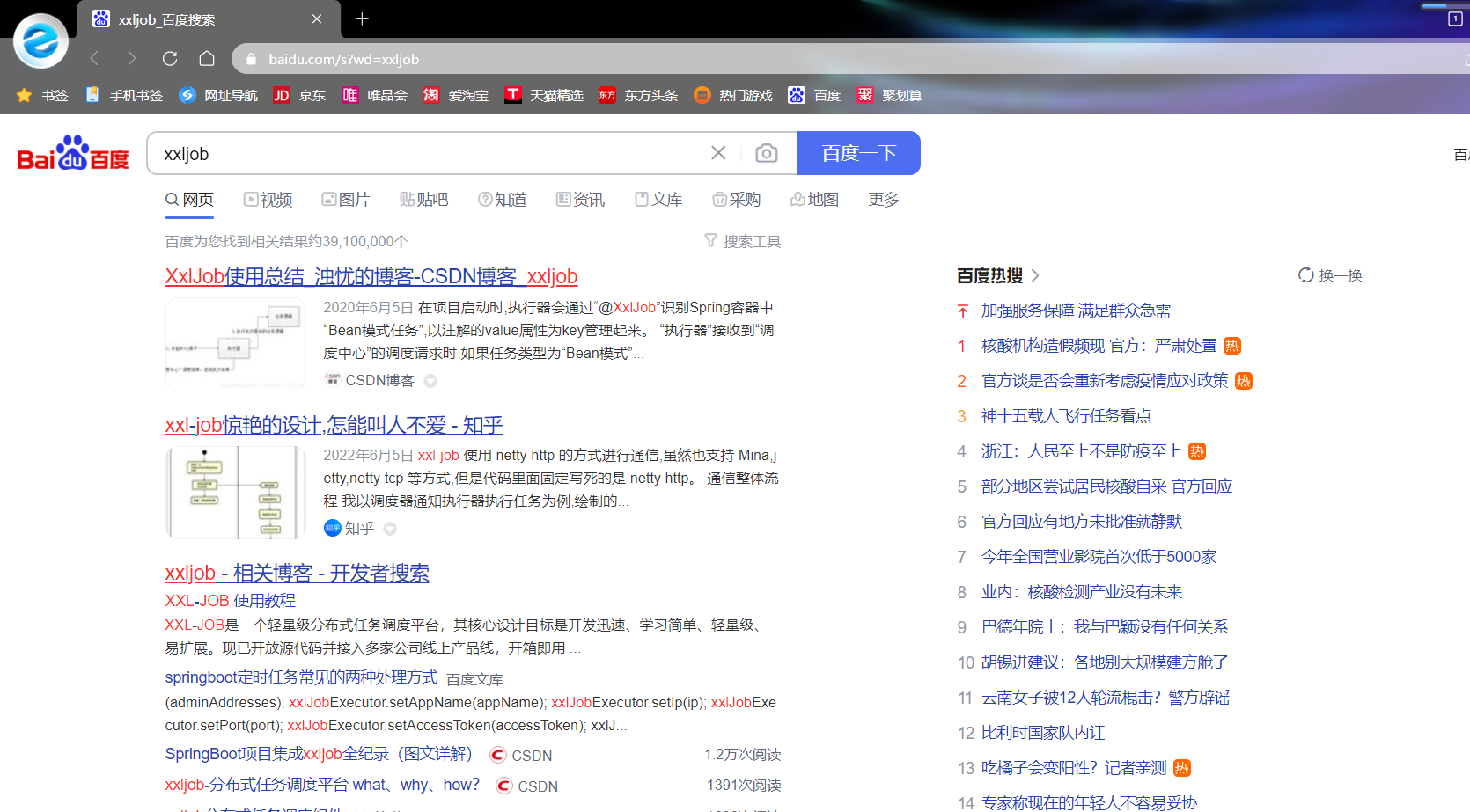This screenshot has width=1470, height=812.
Task: Open the 天猫精选 bookmark
Action: pos(544,95)
